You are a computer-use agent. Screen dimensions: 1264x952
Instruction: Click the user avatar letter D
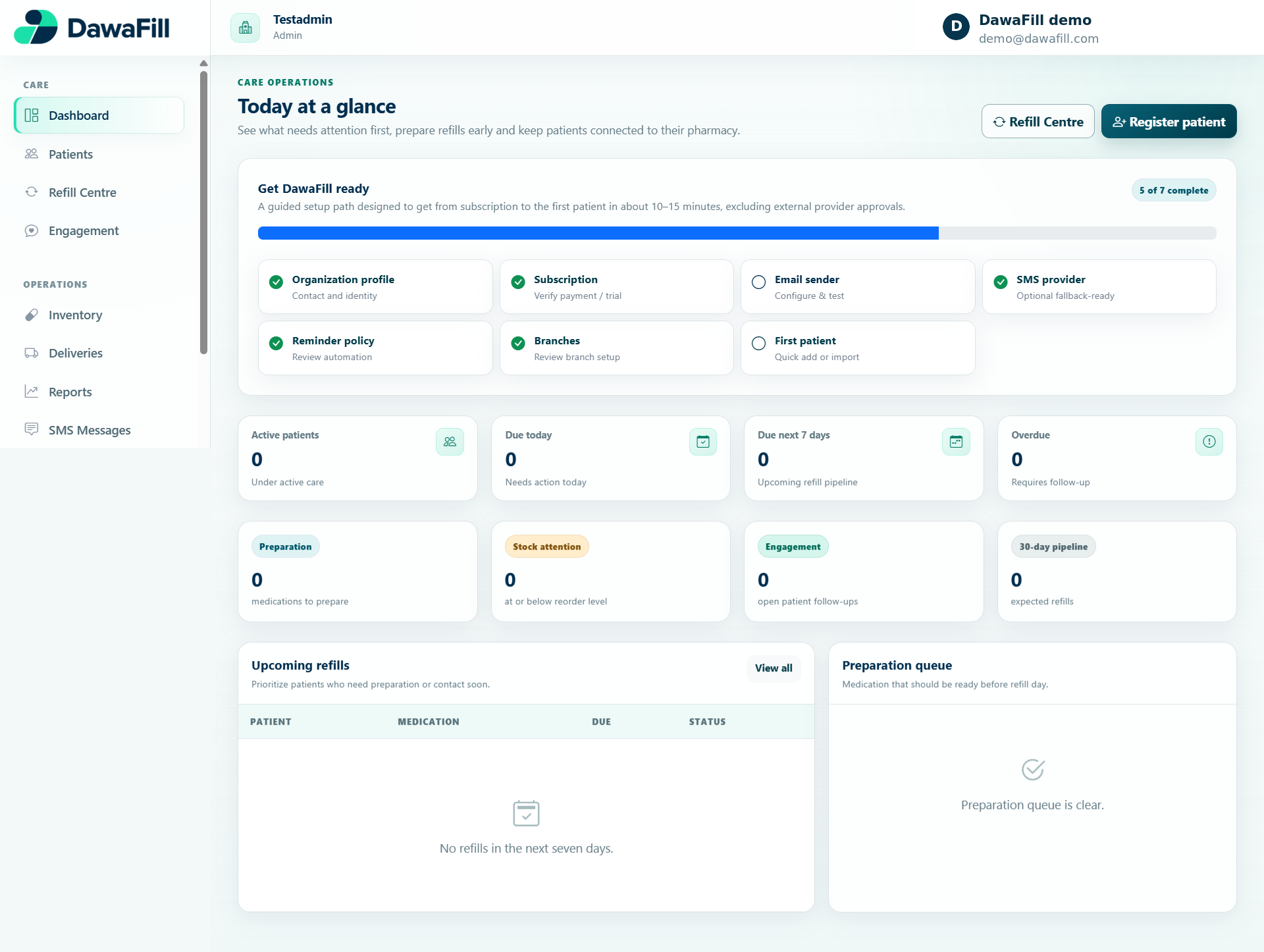point(956,27)
